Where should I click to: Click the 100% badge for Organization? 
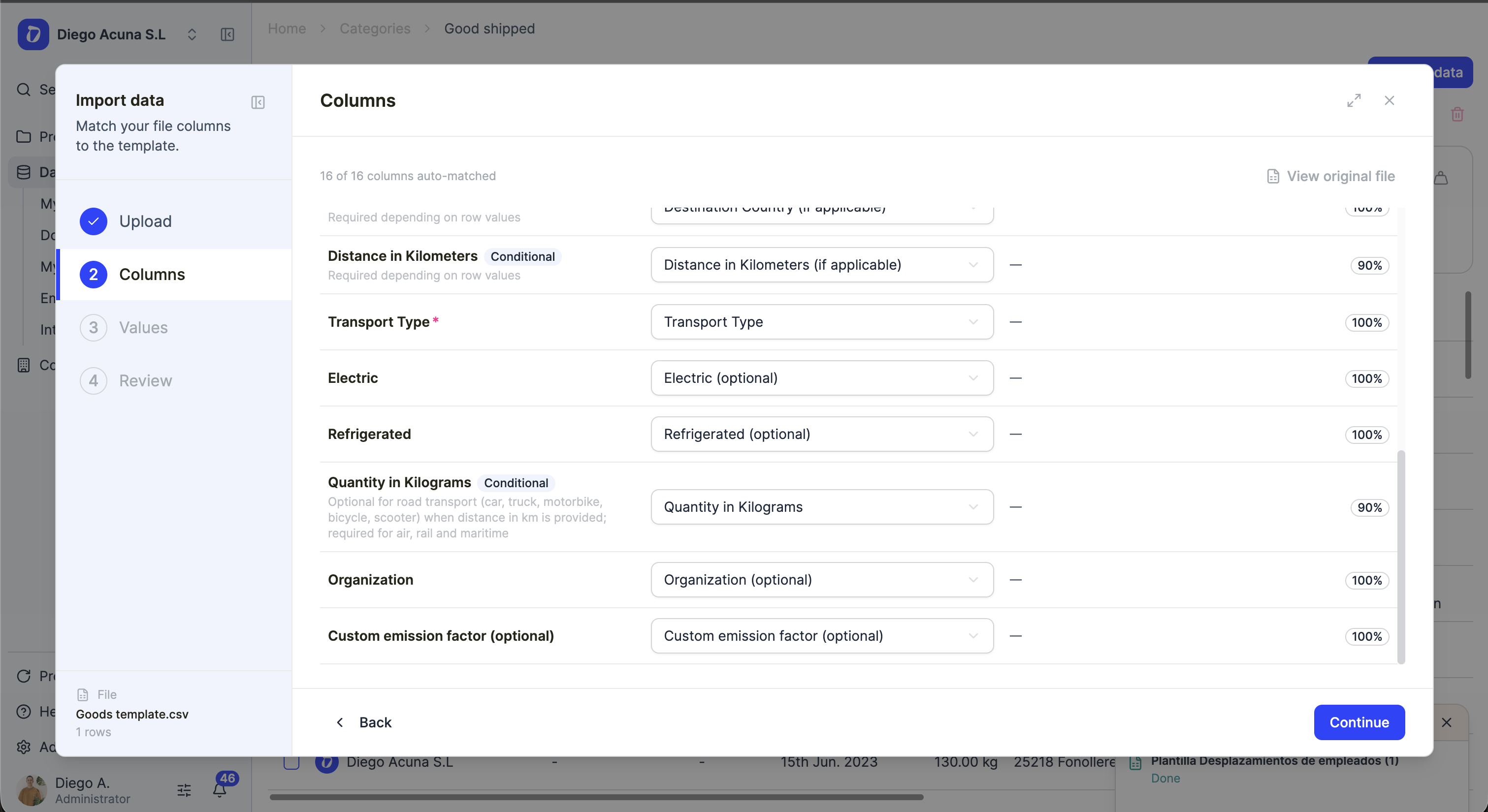(x=1367, y=580)
